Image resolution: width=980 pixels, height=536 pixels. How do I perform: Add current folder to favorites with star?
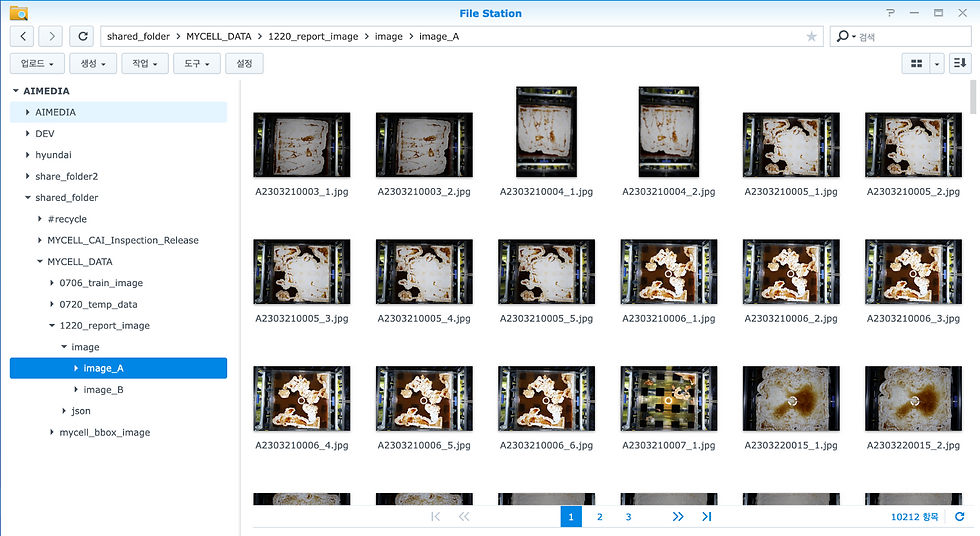click(811, 36)
